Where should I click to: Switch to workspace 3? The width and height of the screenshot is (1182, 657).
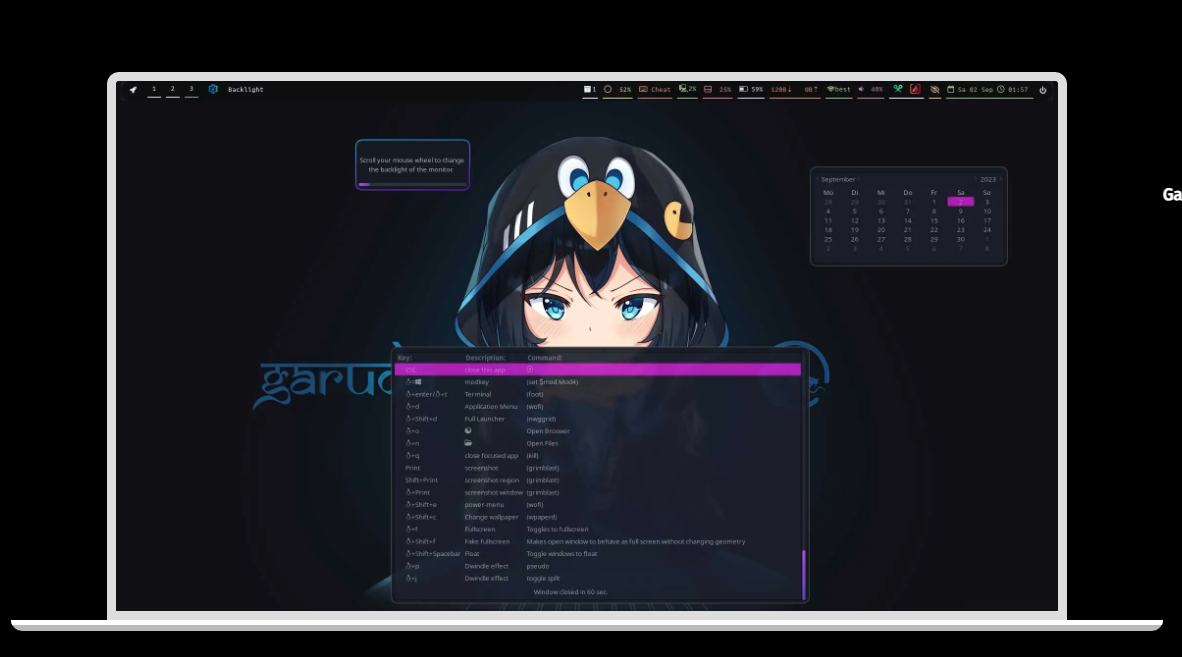point(191,89)
